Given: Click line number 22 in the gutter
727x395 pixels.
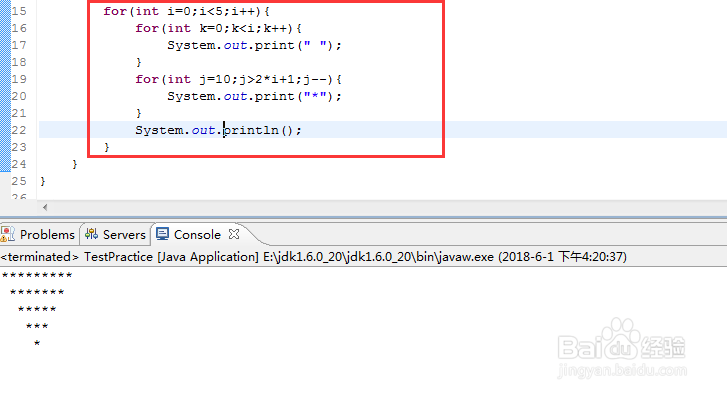Looking at the screenshot, I should [x=19, y=130].
